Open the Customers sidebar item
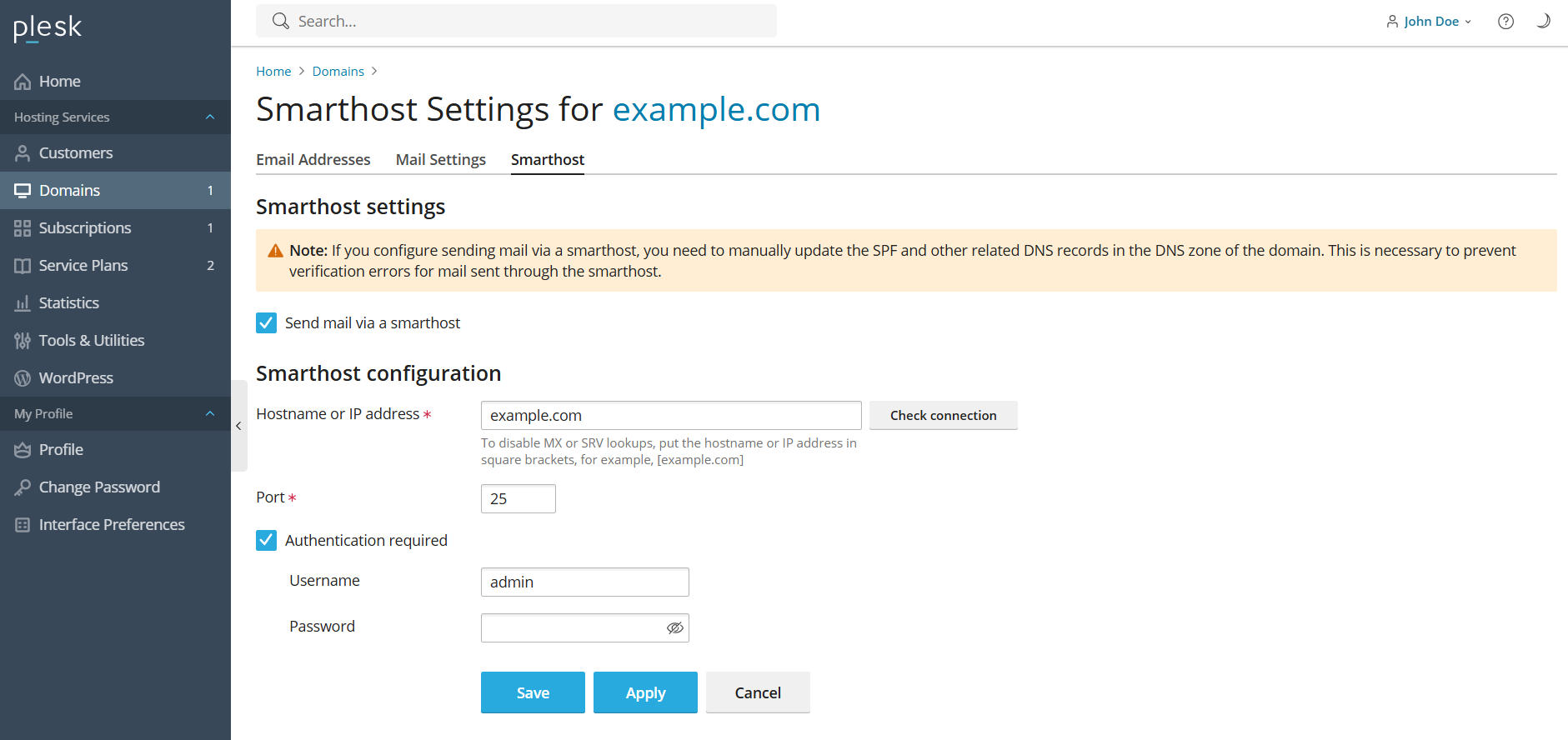This screenshot has height=740, width=1568. pos(75,153)
